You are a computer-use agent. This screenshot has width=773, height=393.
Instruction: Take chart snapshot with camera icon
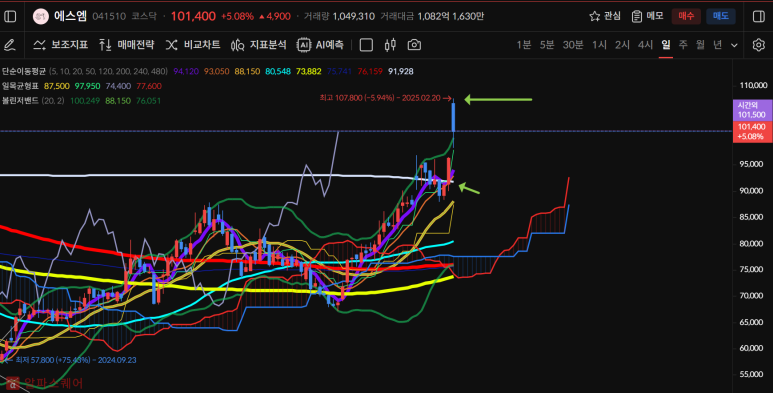pos(414,45)
